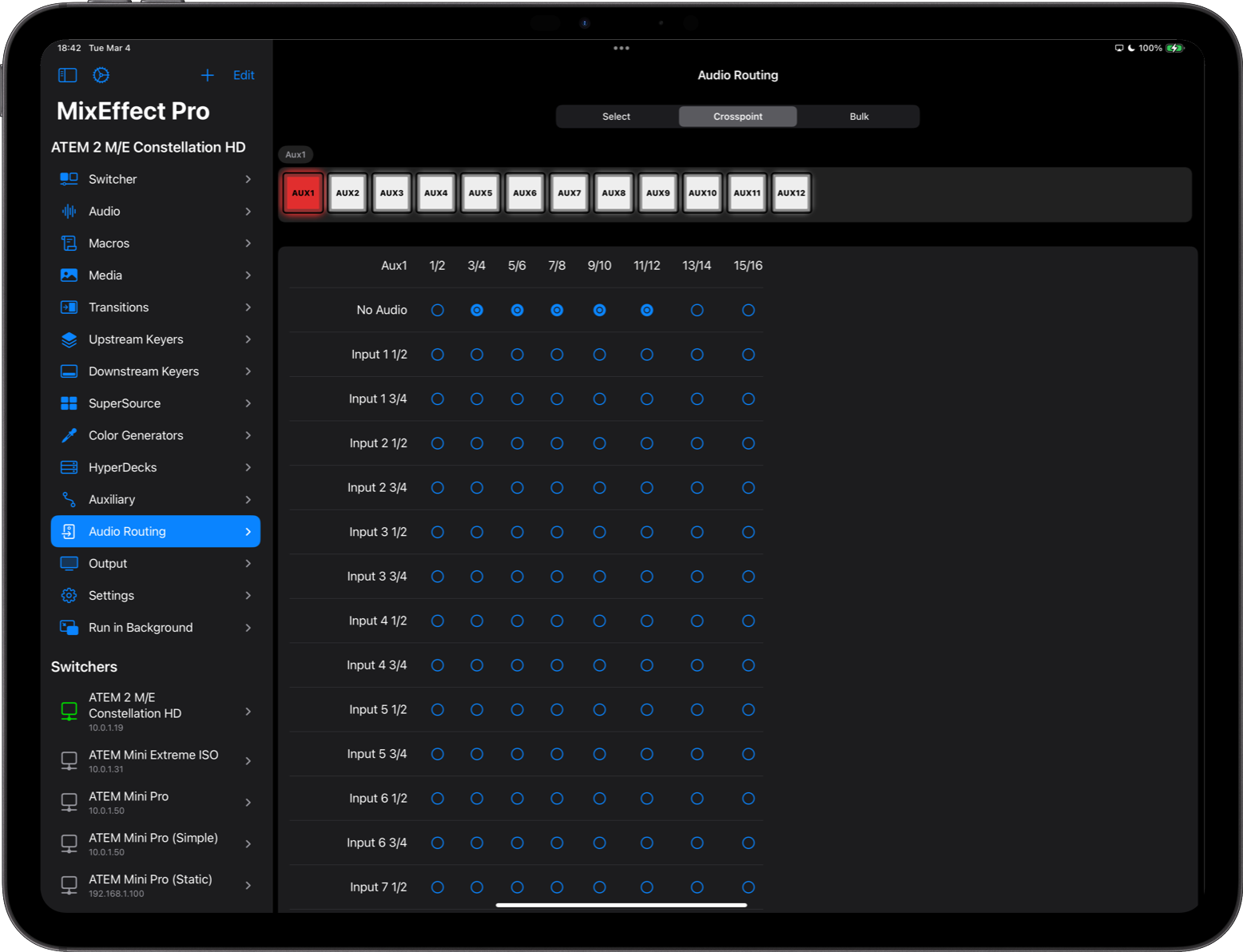Add a new switcher with plus icon
This screenshot has height=952, width=1243.
pos(208,75)
